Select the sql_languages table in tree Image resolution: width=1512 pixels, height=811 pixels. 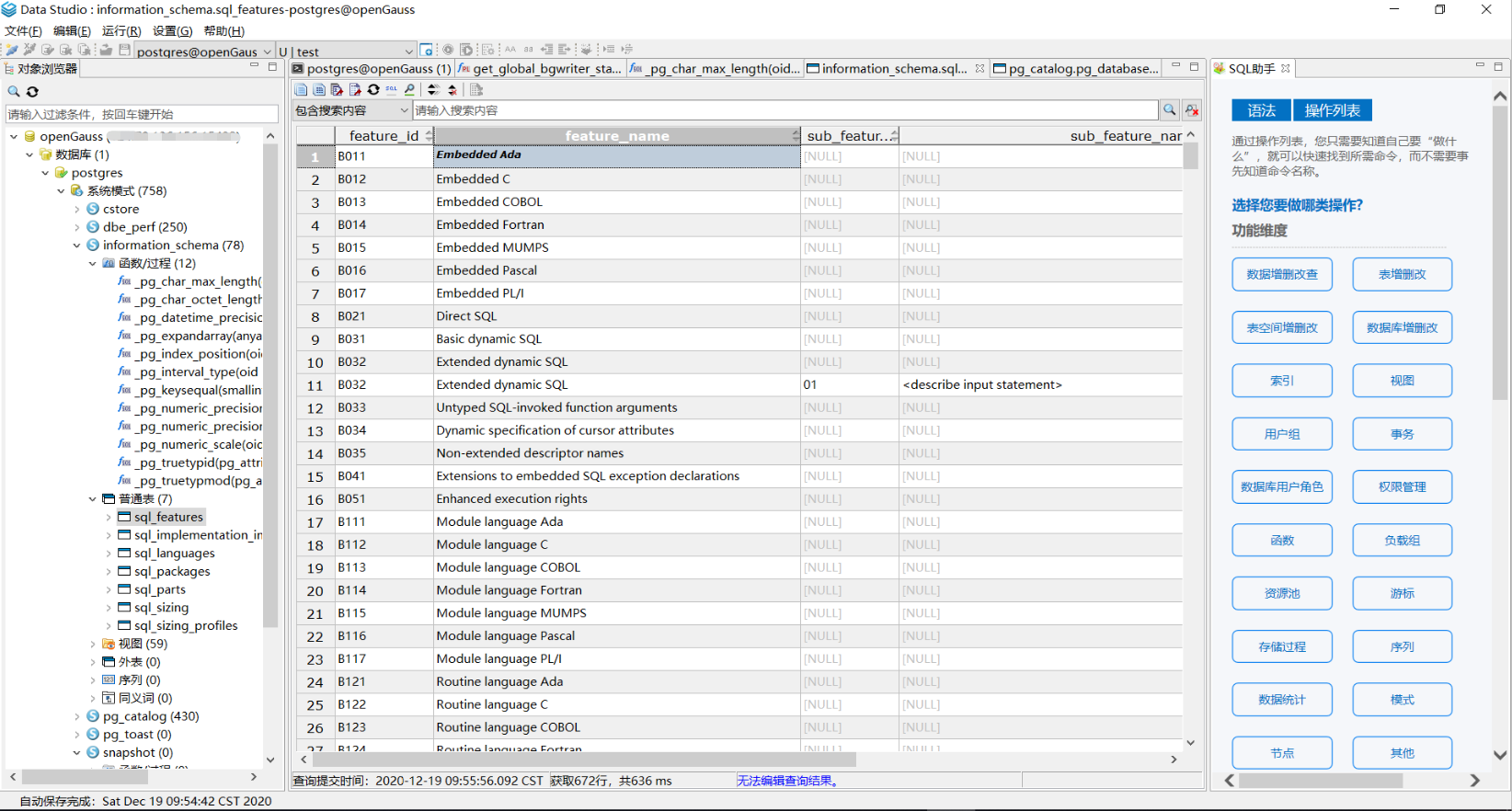pyautogui.click(x=174, y=554)
